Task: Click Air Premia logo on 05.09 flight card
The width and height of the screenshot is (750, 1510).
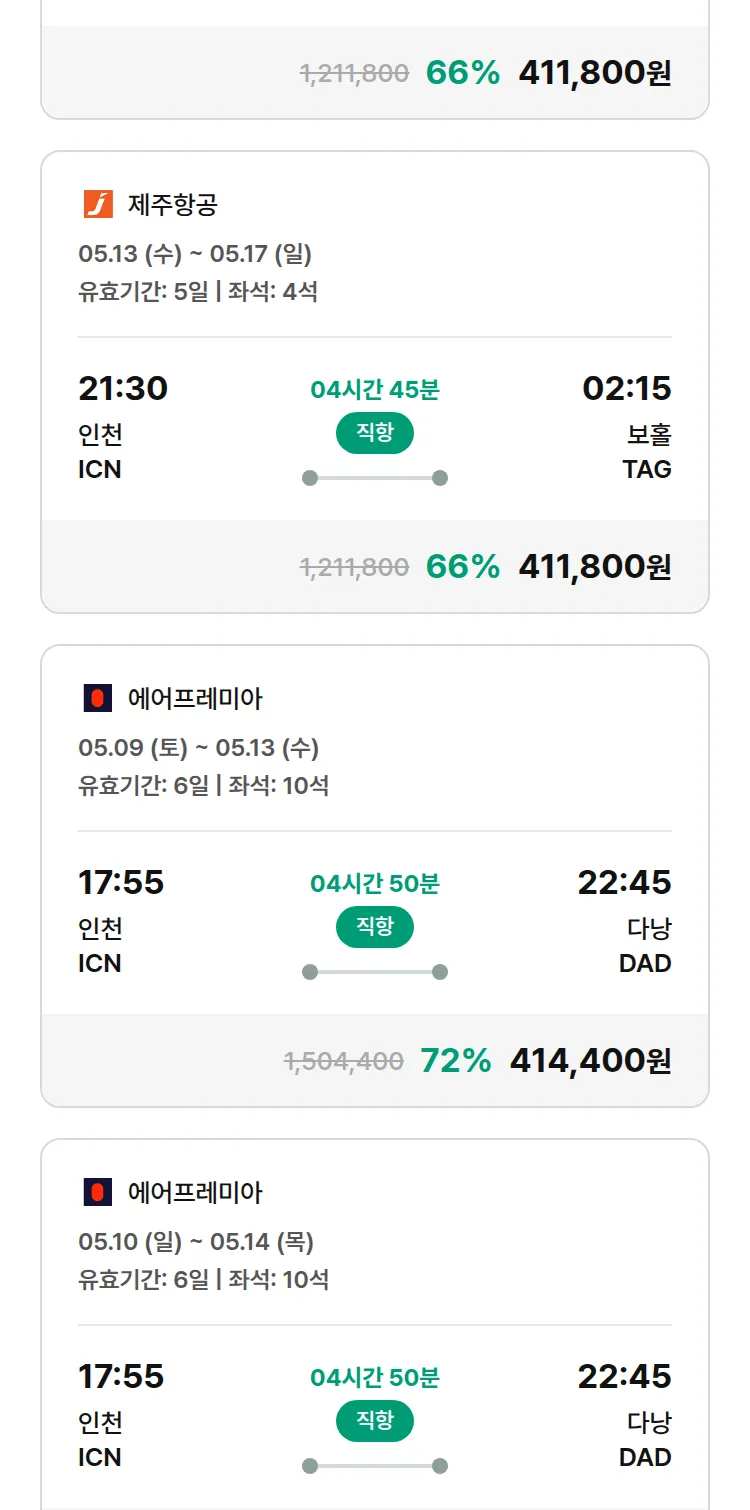Action: 98,698
